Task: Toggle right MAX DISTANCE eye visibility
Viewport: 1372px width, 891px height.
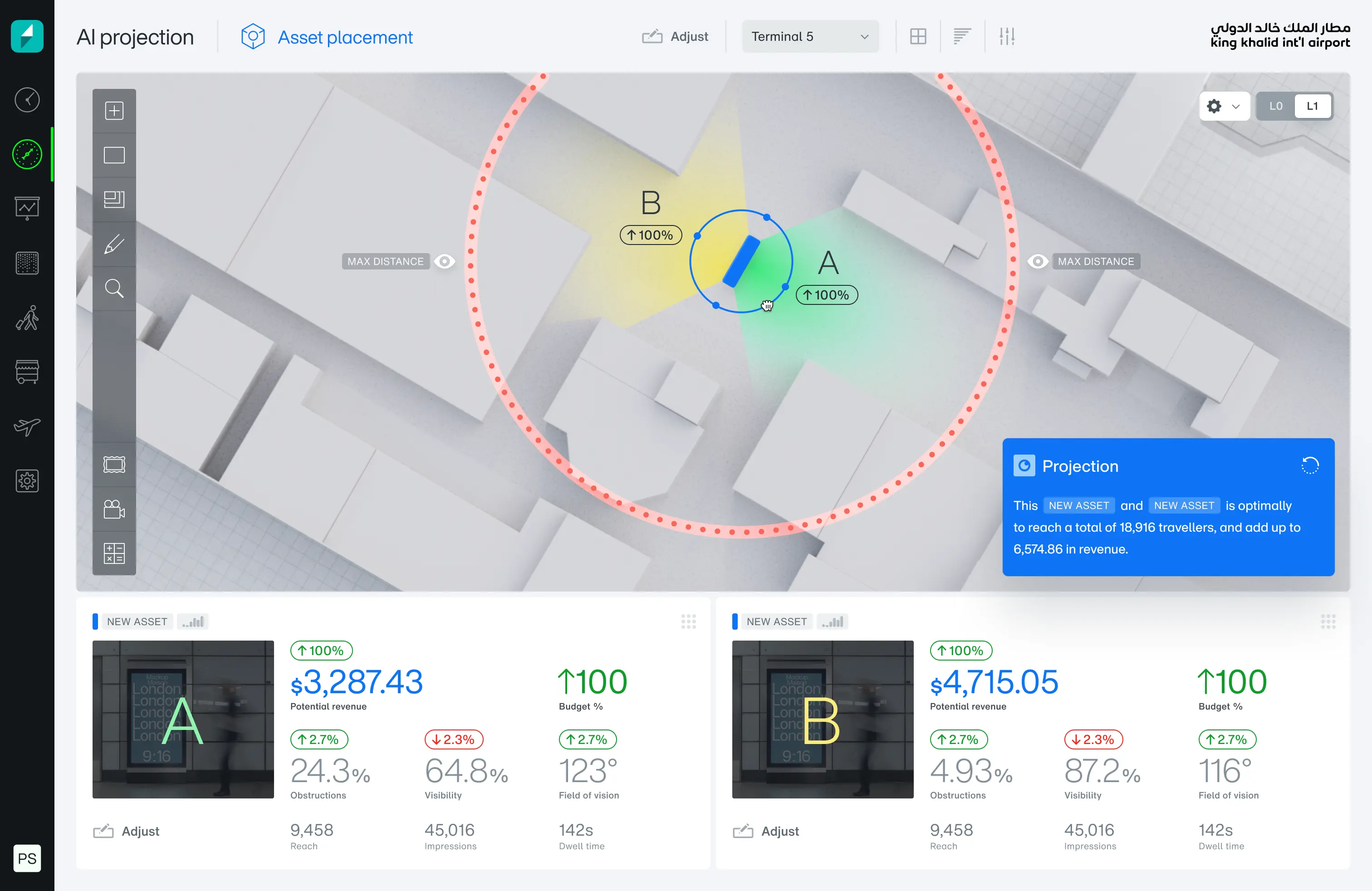Action: pos(1038,262)
